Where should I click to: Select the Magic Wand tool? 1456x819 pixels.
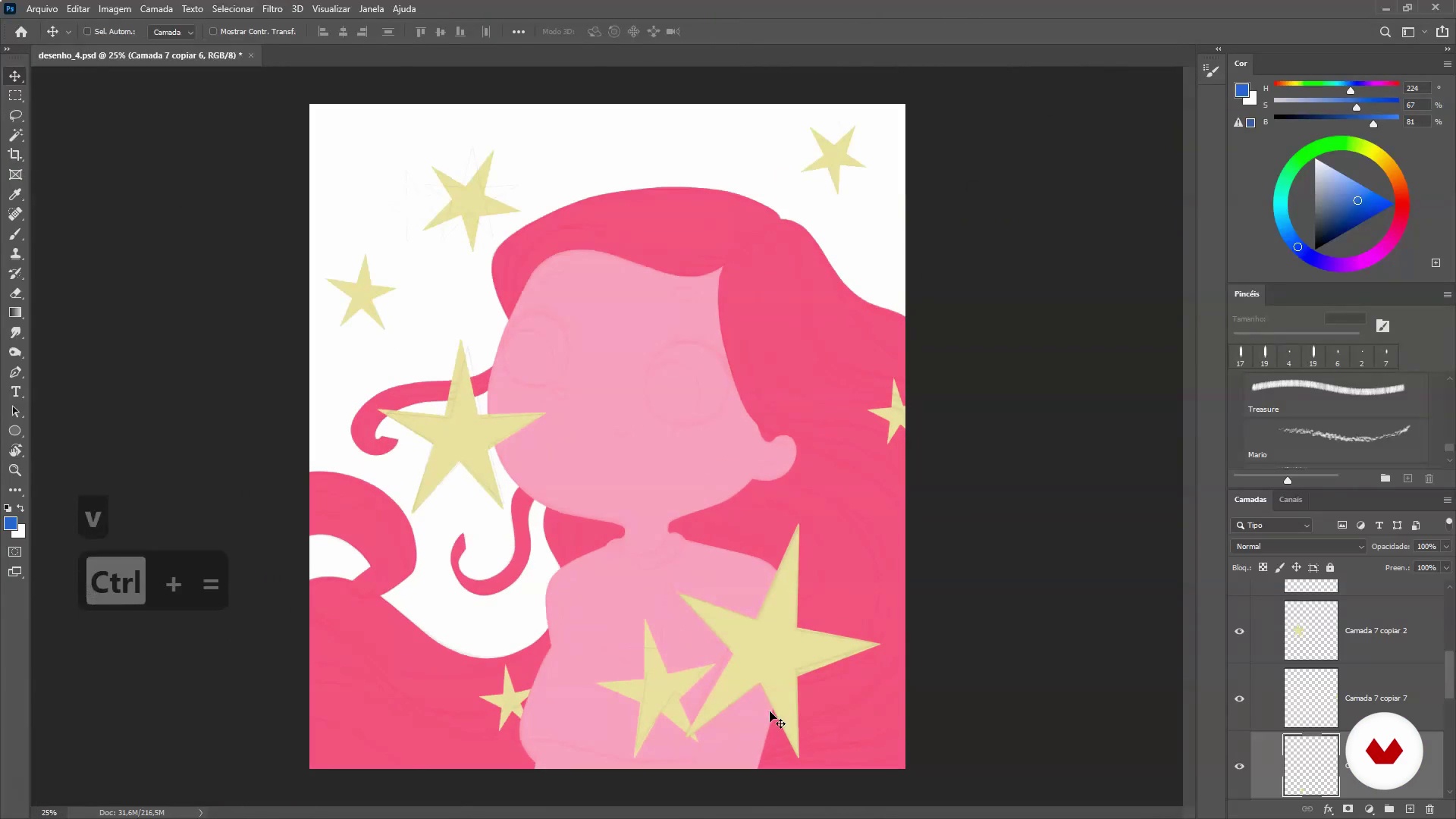[15, 135]
